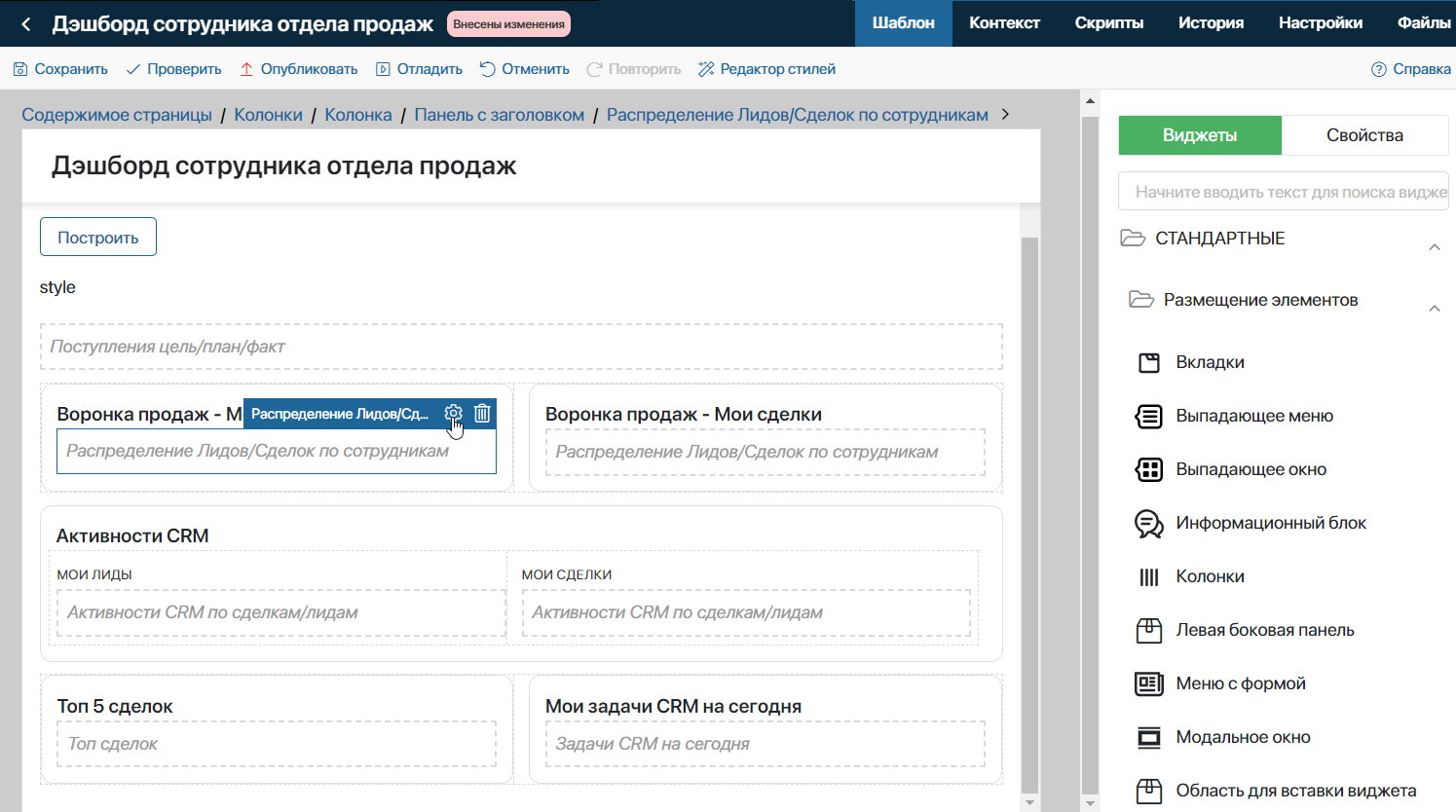Collapse Размещение элементов group
The image size is (1456, 812).
1435,309
